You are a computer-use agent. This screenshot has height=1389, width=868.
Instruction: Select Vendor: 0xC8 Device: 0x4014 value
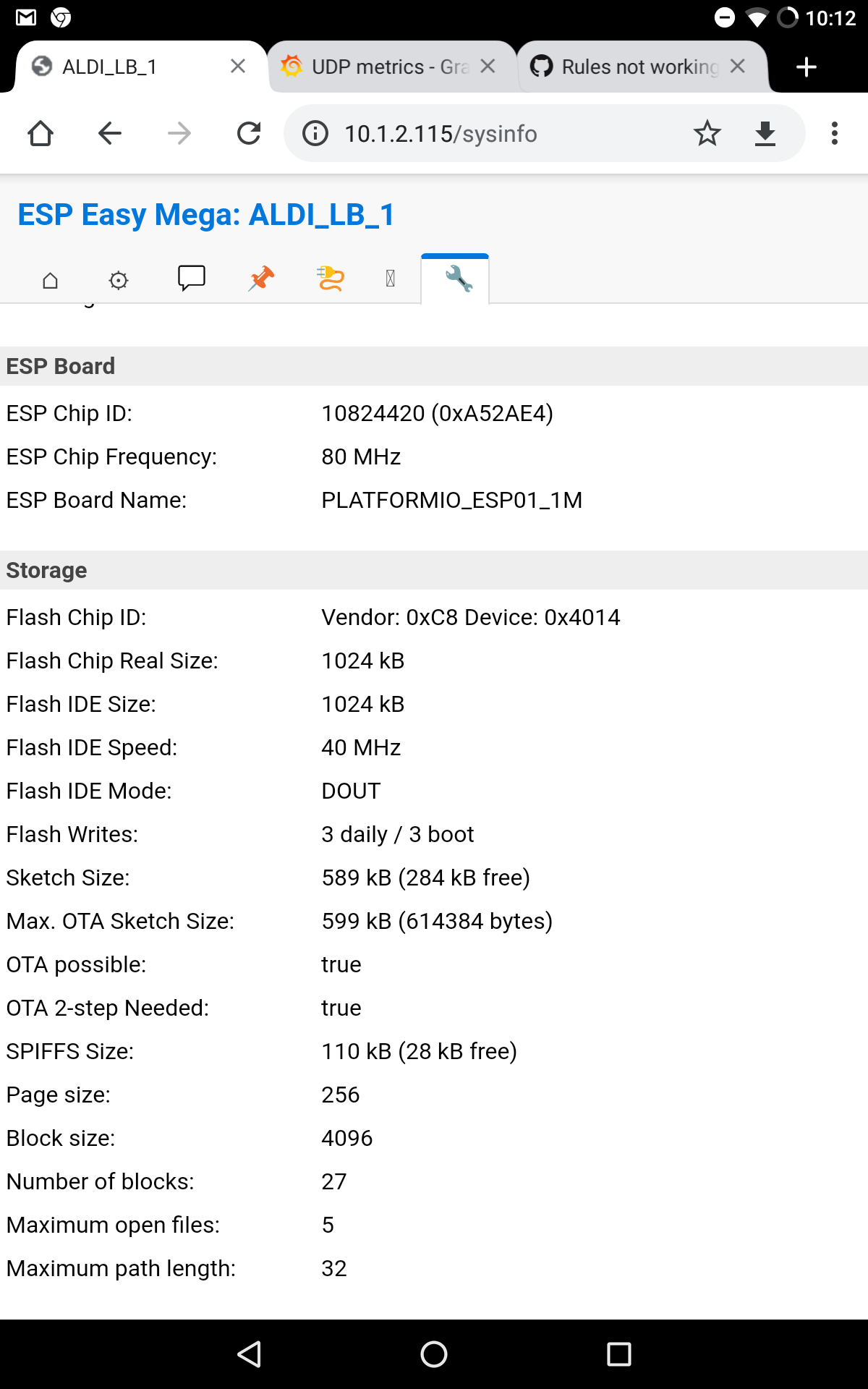[470, 617]
